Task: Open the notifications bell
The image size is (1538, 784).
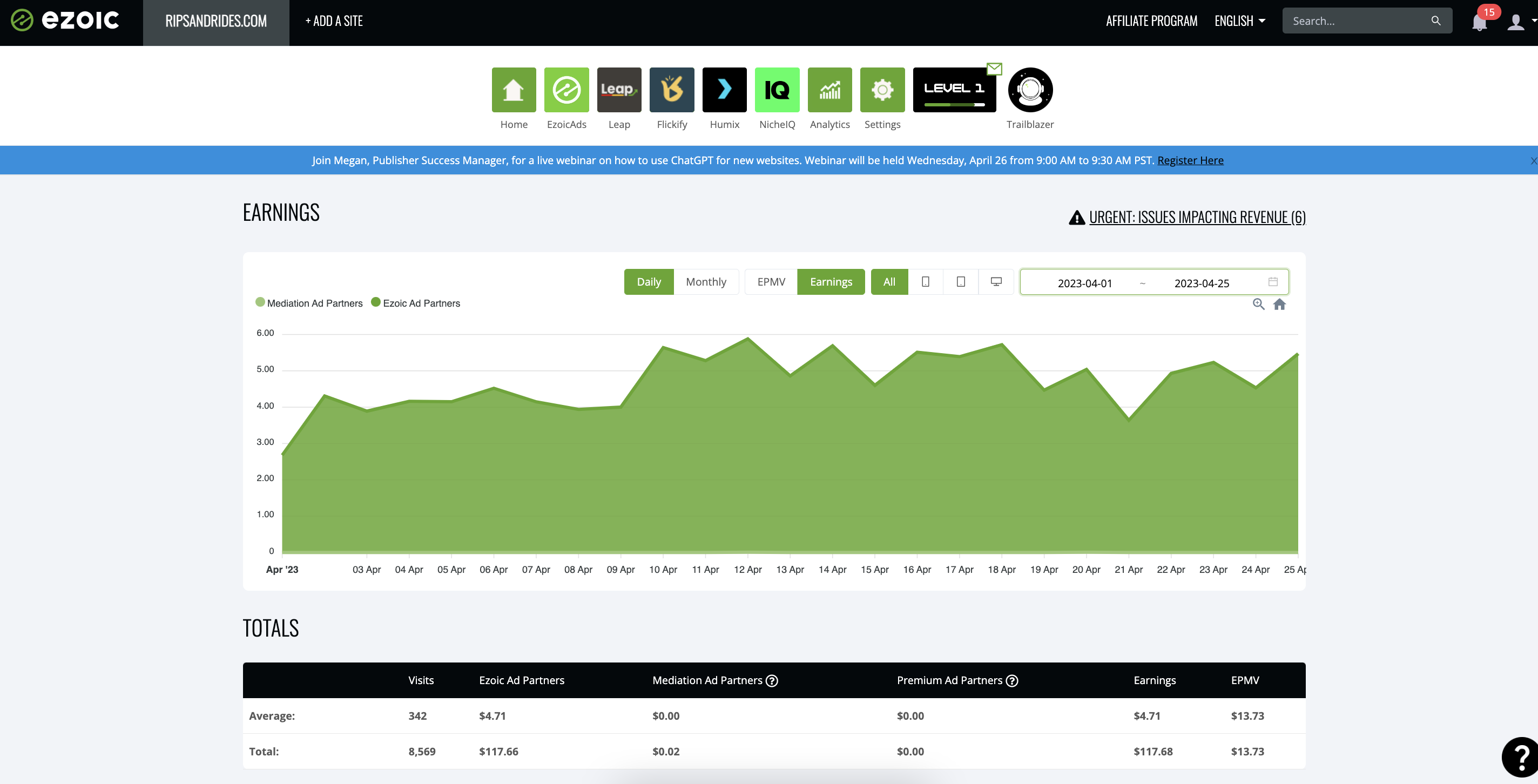Action: tap(1479, 23)
